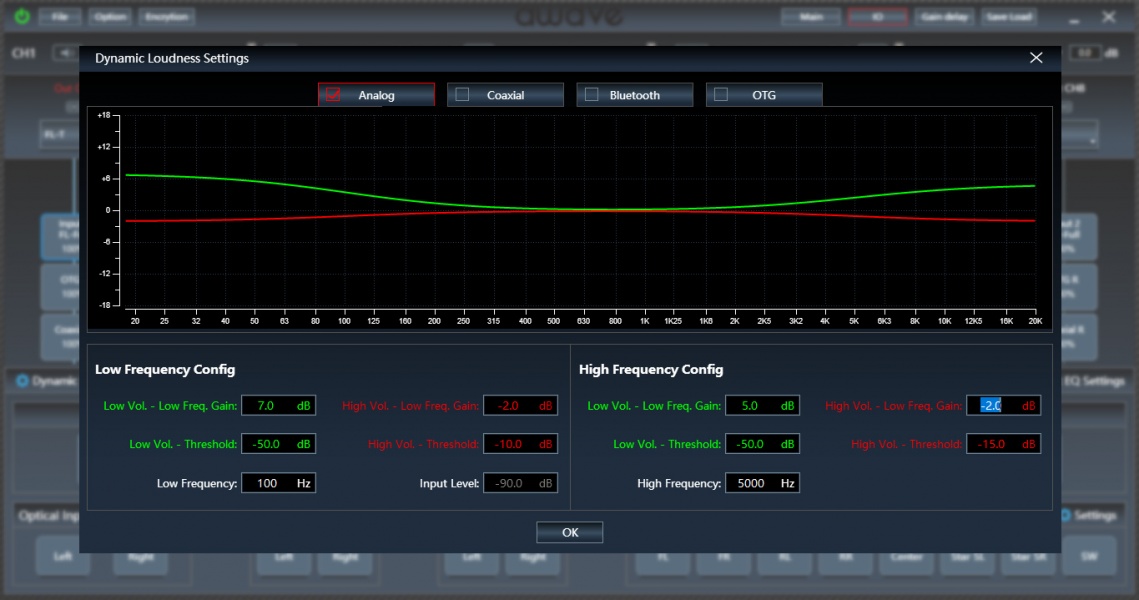Click the -10.0 dB High Vol. Threshold field
Viewport: 1139px width, 600px height.
[x=511, y=444]
